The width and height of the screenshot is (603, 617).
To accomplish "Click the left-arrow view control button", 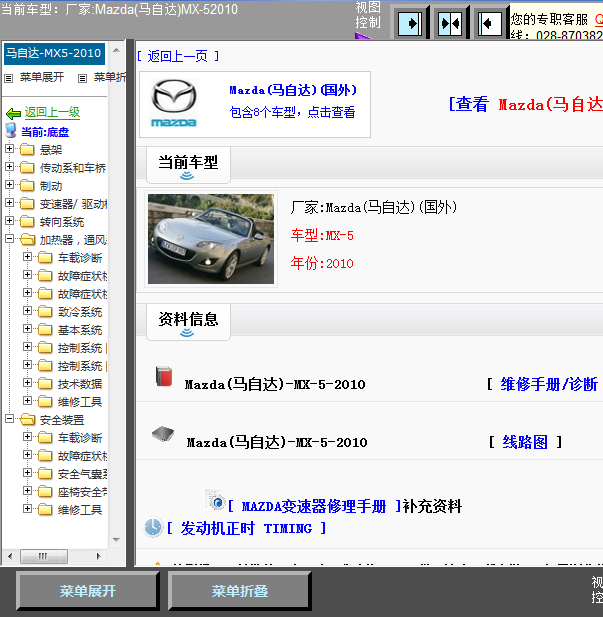I will [490, 24].
